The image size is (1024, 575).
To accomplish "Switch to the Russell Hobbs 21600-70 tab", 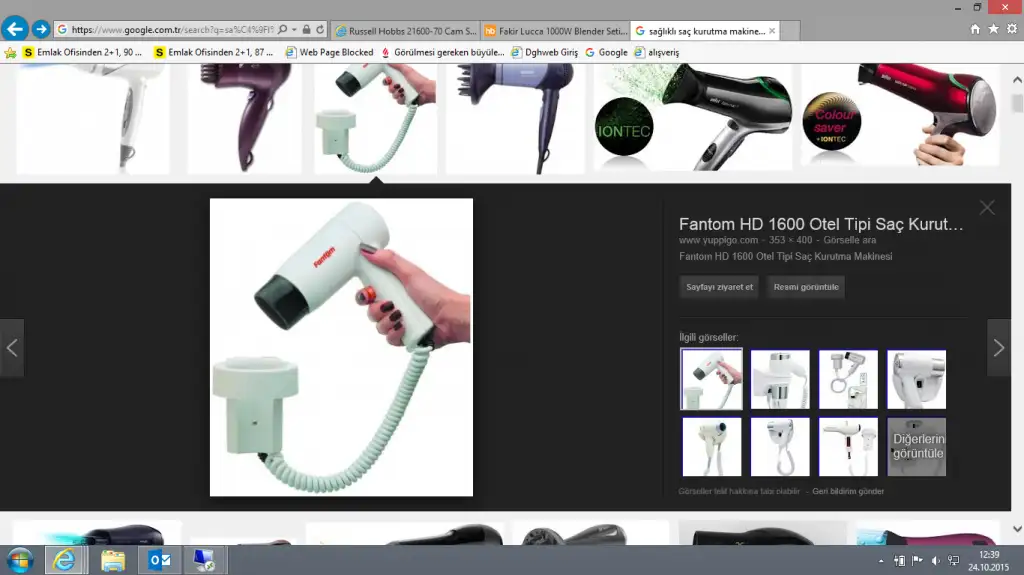I will coord(405,31).
